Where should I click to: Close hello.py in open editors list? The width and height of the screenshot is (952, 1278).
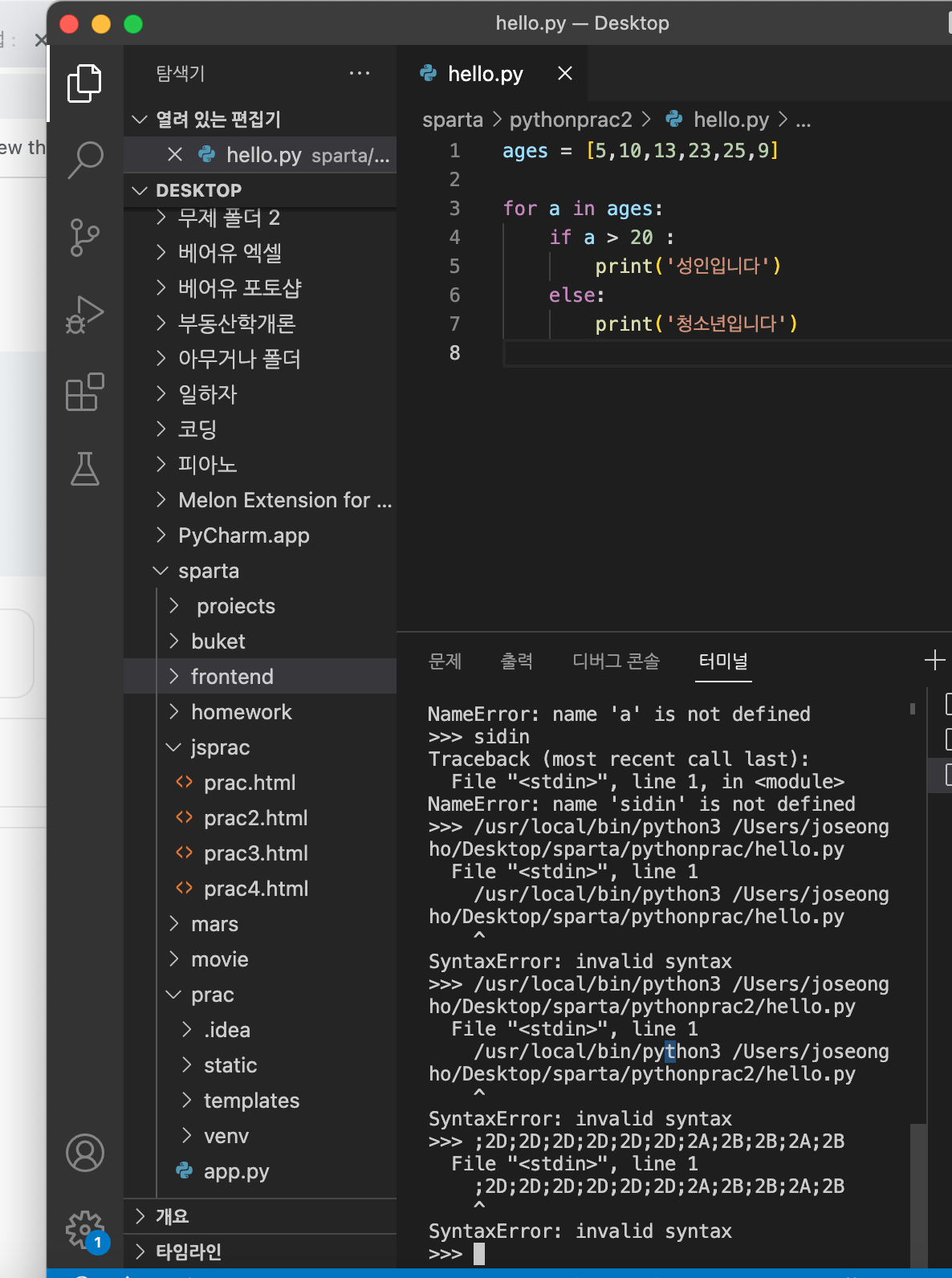[175, 154]
